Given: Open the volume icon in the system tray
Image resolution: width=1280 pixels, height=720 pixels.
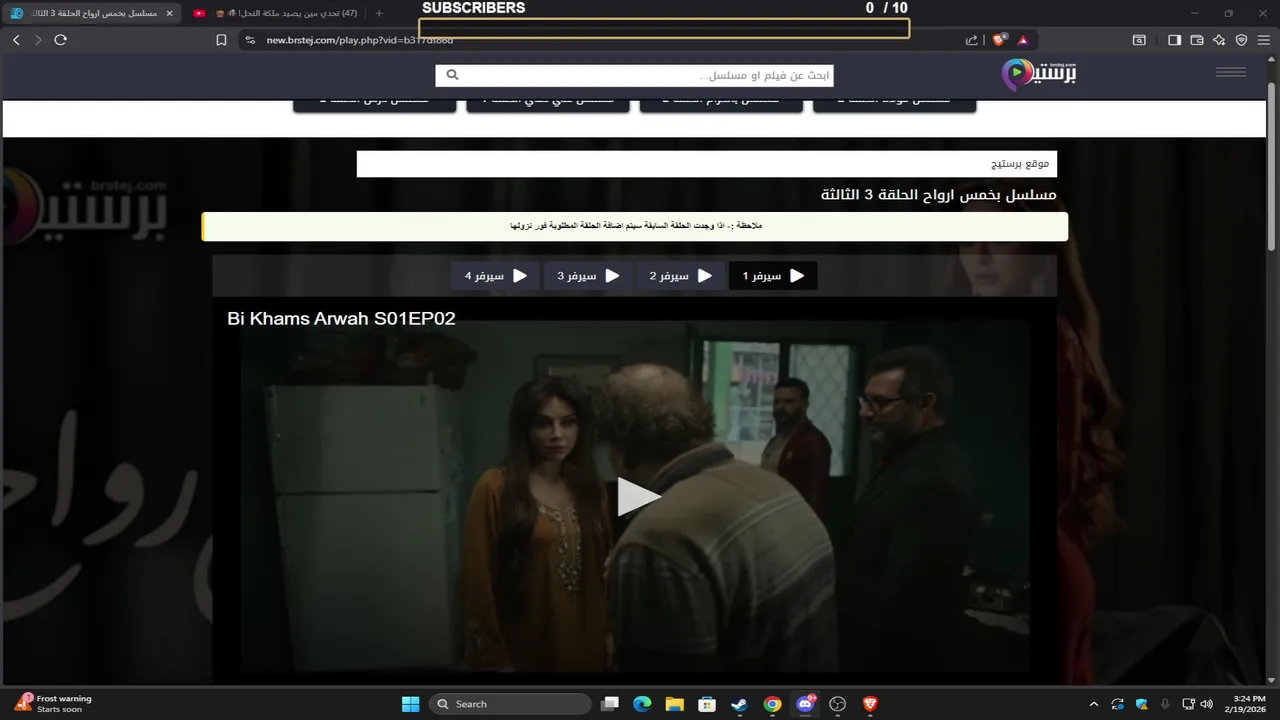Looking at the screenshot, I should click(1206, 704).
